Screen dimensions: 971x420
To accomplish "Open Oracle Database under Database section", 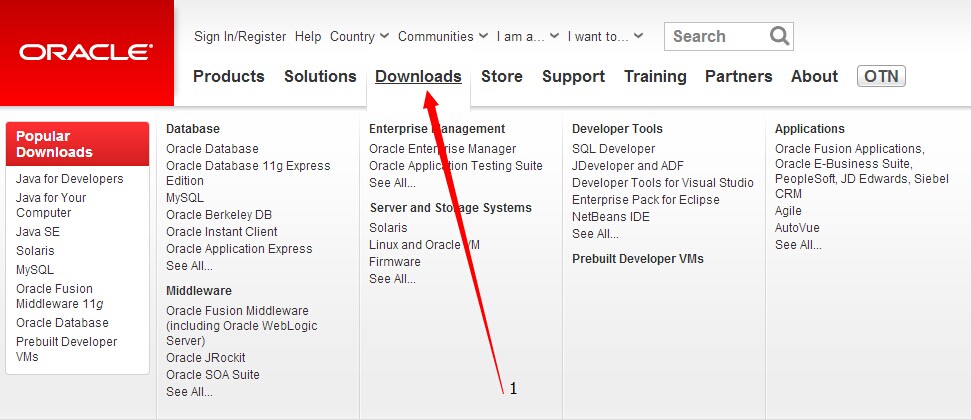I will 212,149.
